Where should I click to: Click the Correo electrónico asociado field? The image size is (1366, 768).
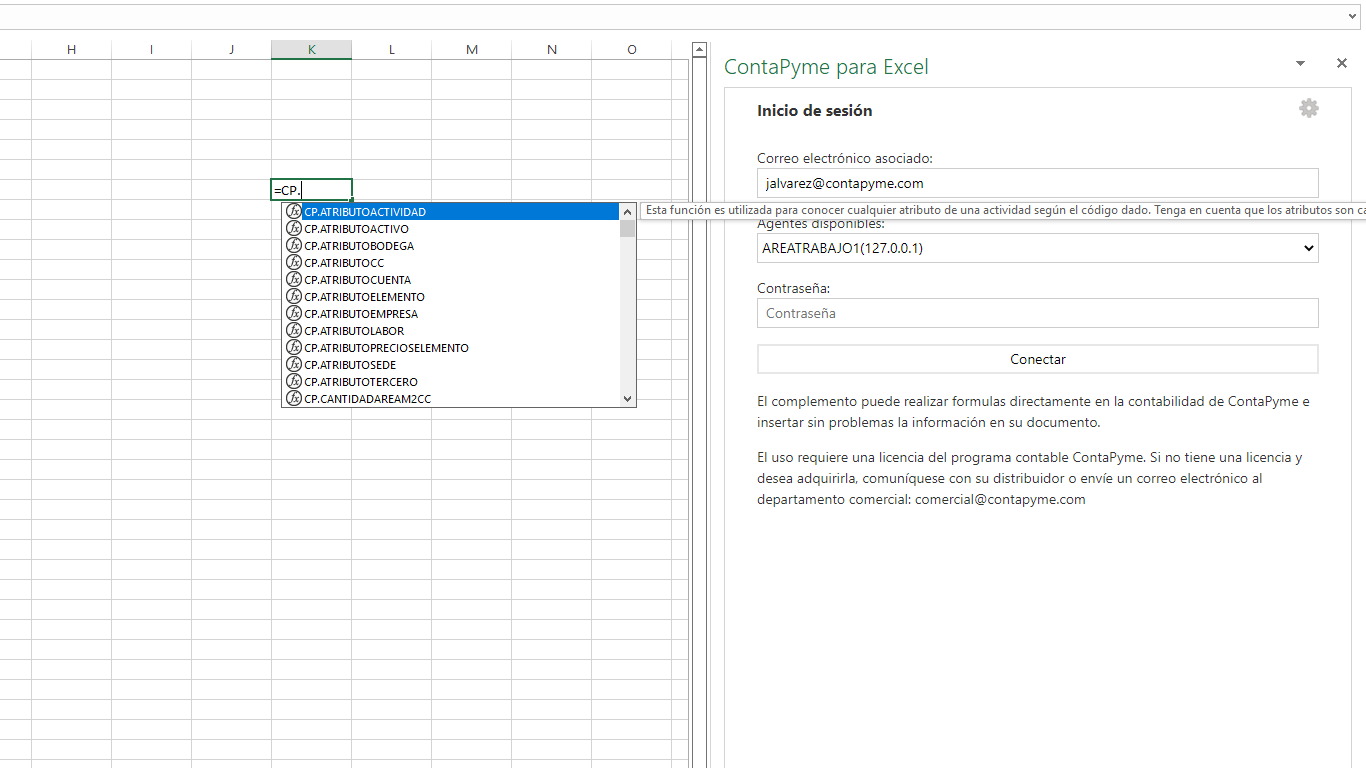click(x=1037, y=183)
